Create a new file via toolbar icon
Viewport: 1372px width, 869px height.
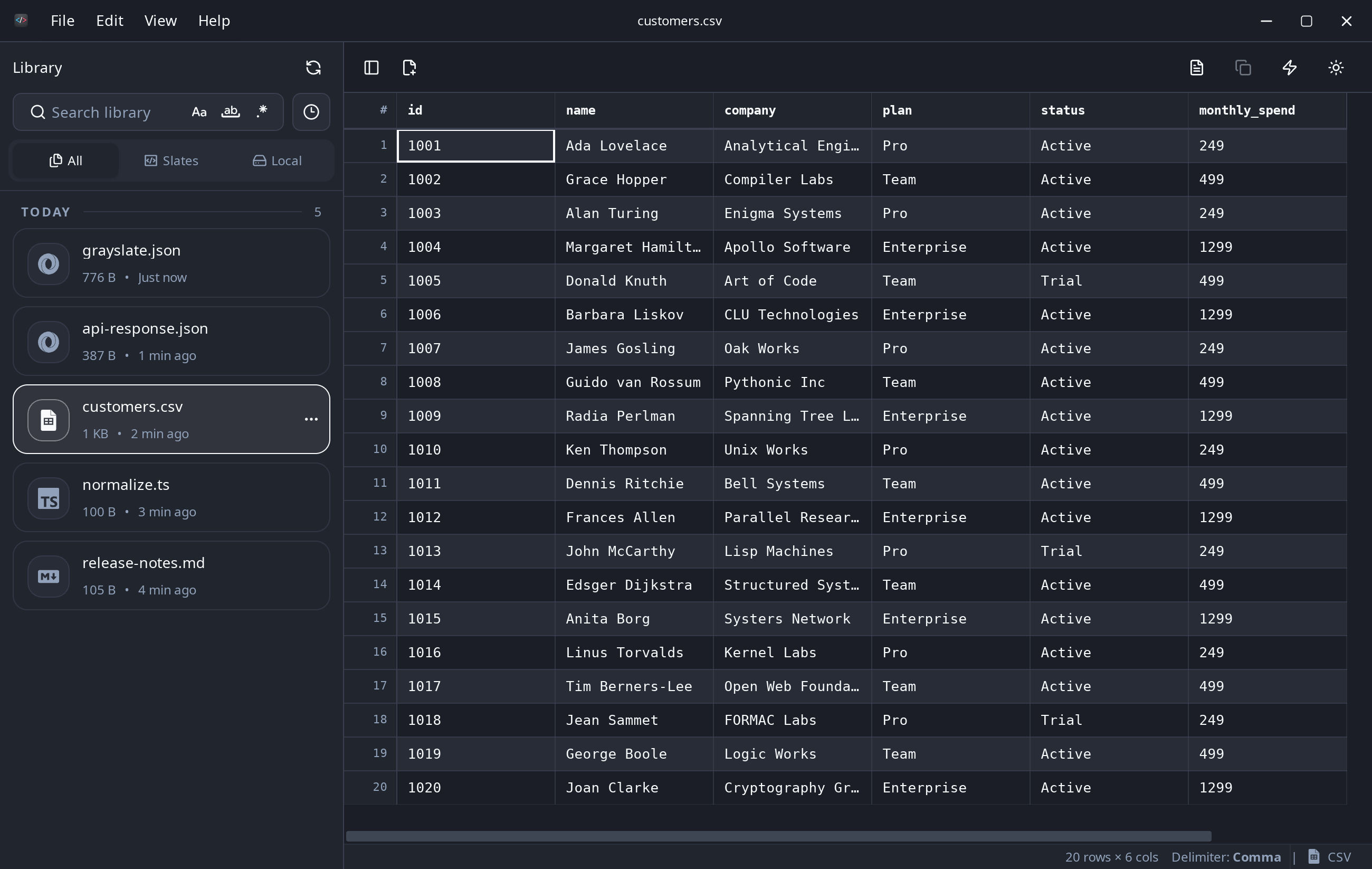coord(409,68)
